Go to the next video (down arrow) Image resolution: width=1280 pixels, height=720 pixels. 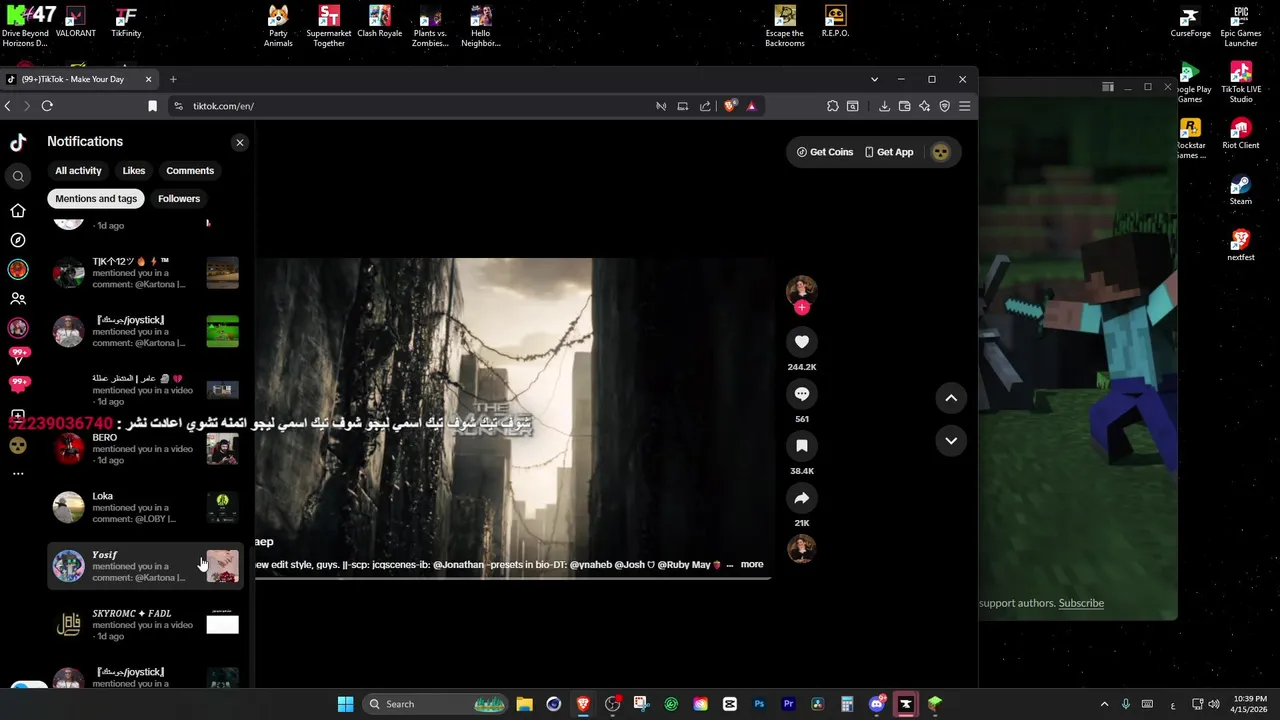point(951,441)
